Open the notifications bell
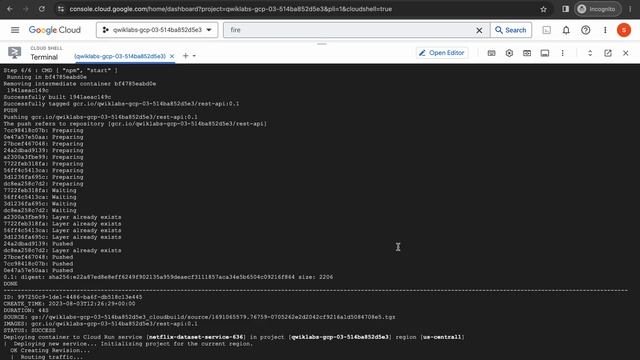Image resolution: width=640 pixels, height=360 pixels. point(566,30)
